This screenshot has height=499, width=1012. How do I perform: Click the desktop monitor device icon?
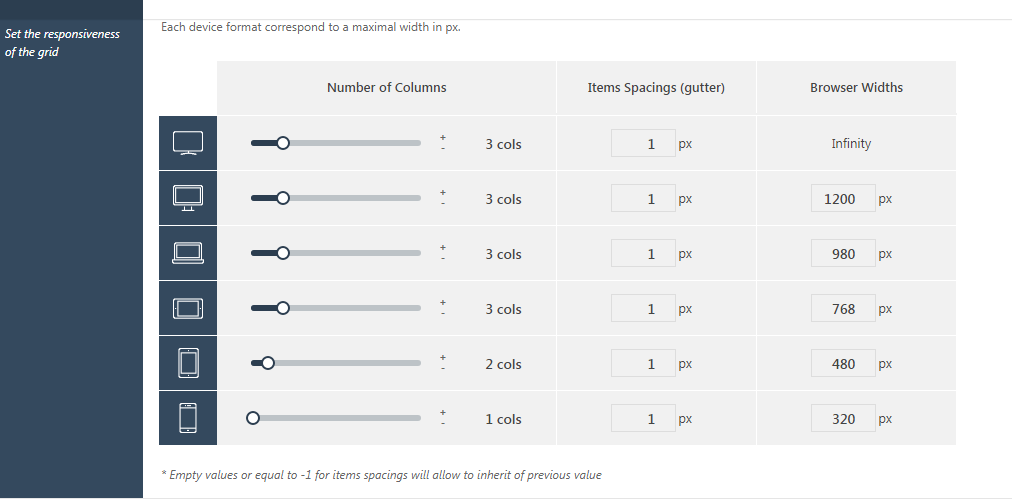(188, 198)
